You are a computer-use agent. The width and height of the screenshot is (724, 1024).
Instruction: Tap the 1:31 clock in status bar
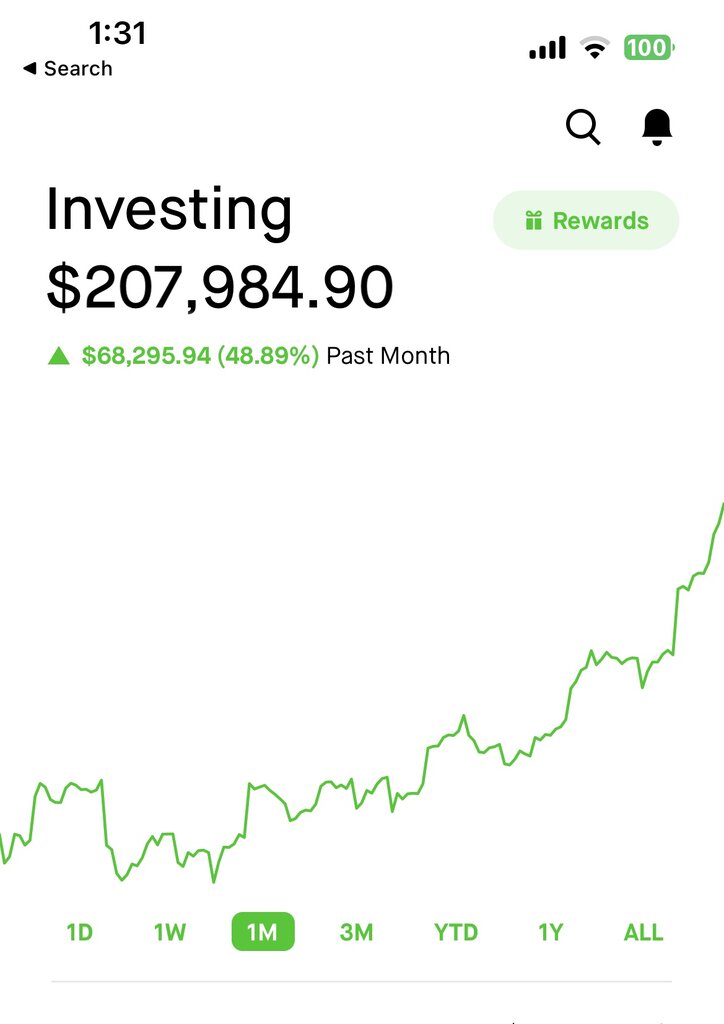pos(117,33)
